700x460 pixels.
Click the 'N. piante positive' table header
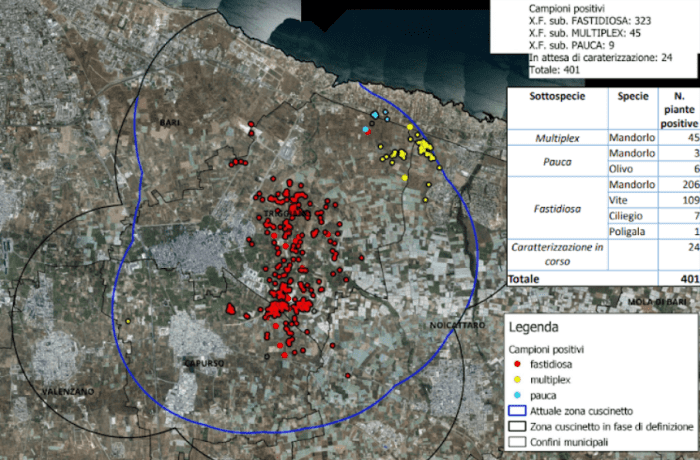pos(679,110)
